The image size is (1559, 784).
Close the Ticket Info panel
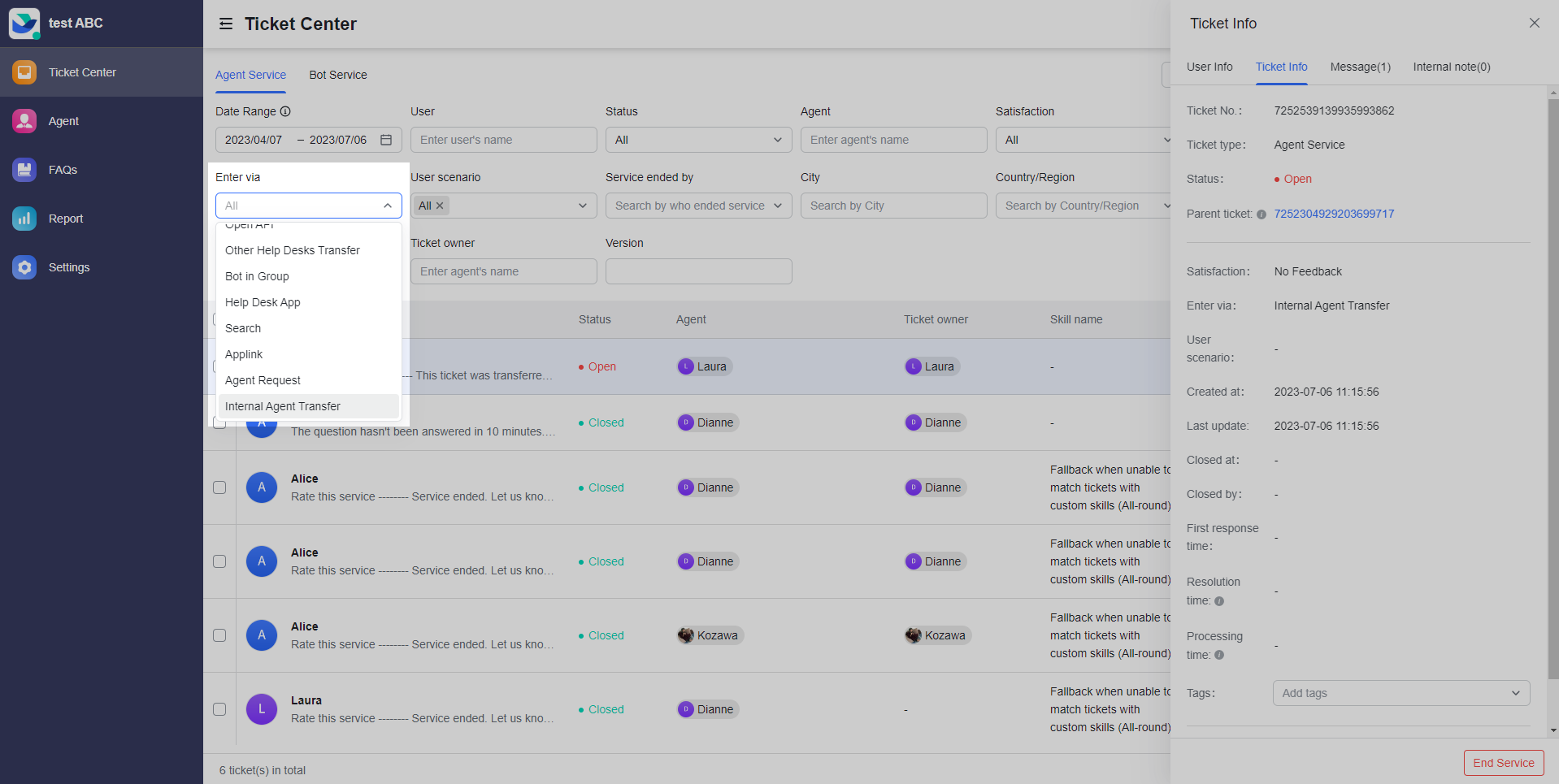click(1534, 23)
